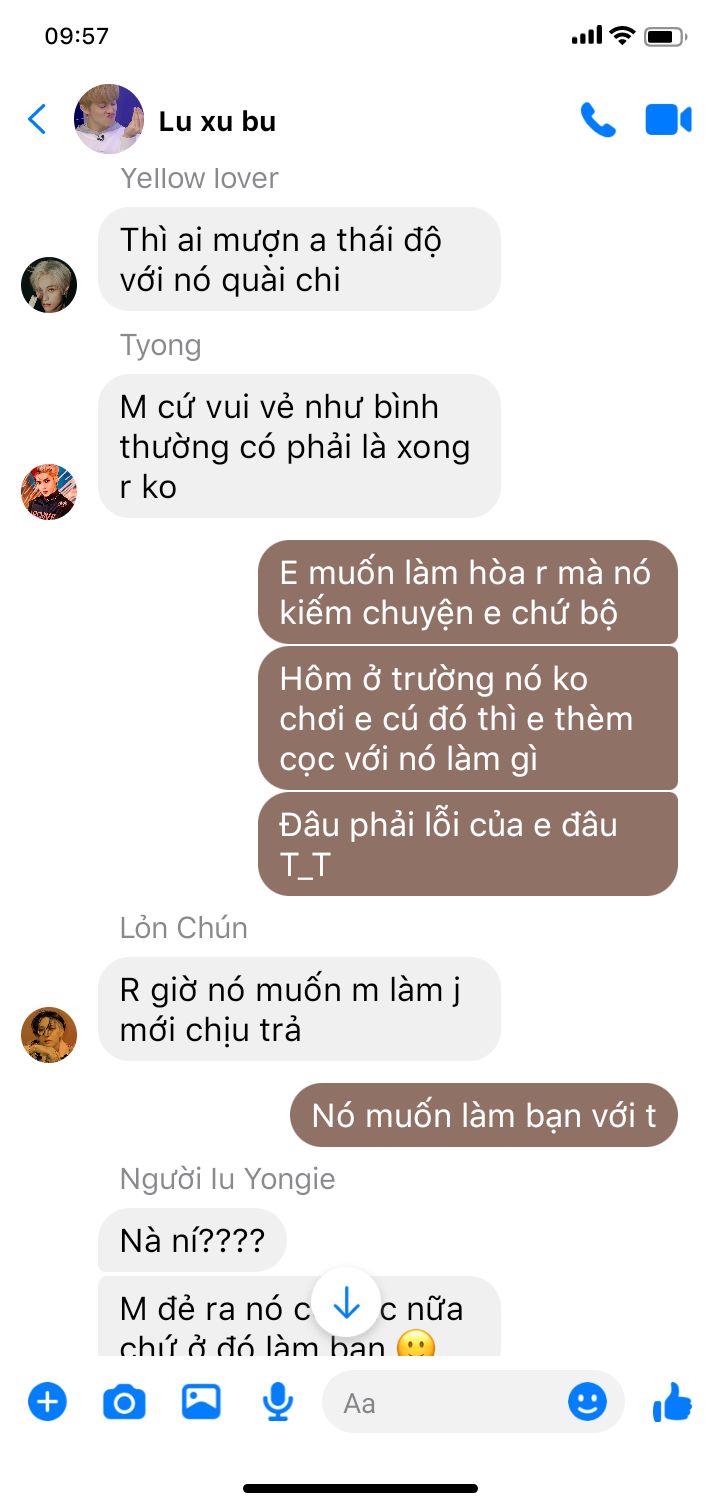This screenshot has height=1507, width=720.
Task: Select the message 'Nó muốn làm bạn với t'
Action: (484, 1115)
